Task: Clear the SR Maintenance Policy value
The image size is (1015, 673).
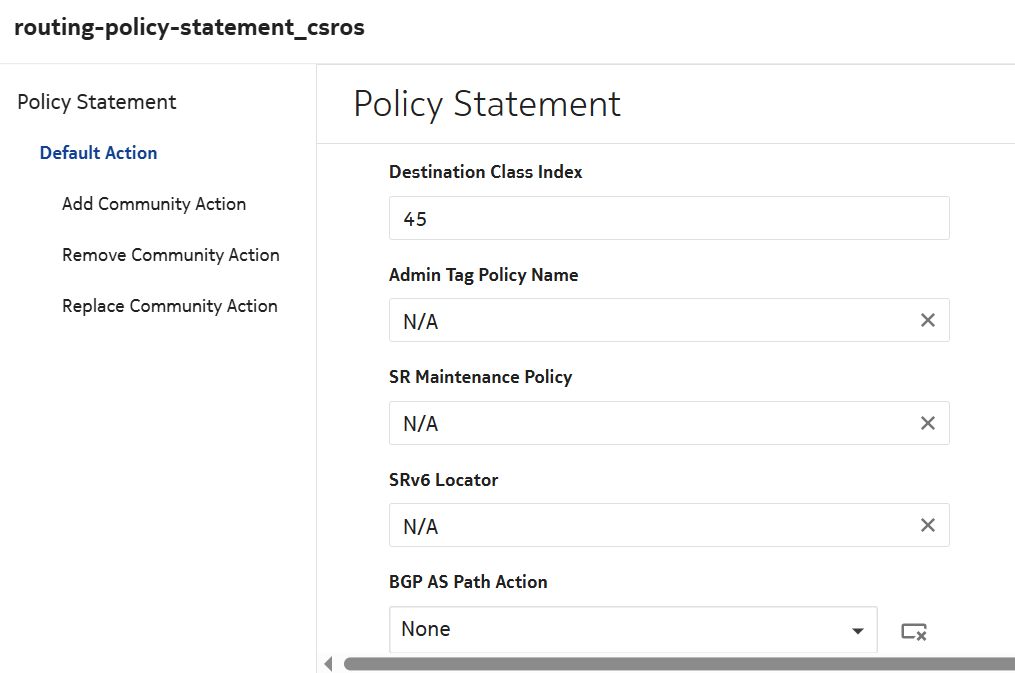Action: coord(927,424)
